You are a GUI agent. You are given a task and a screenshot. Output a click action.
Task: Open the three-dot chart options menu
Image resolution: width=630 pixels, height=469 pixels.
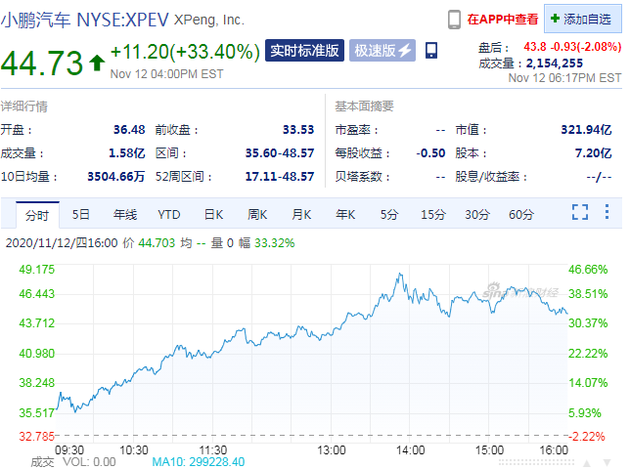[x=607, y=211]
